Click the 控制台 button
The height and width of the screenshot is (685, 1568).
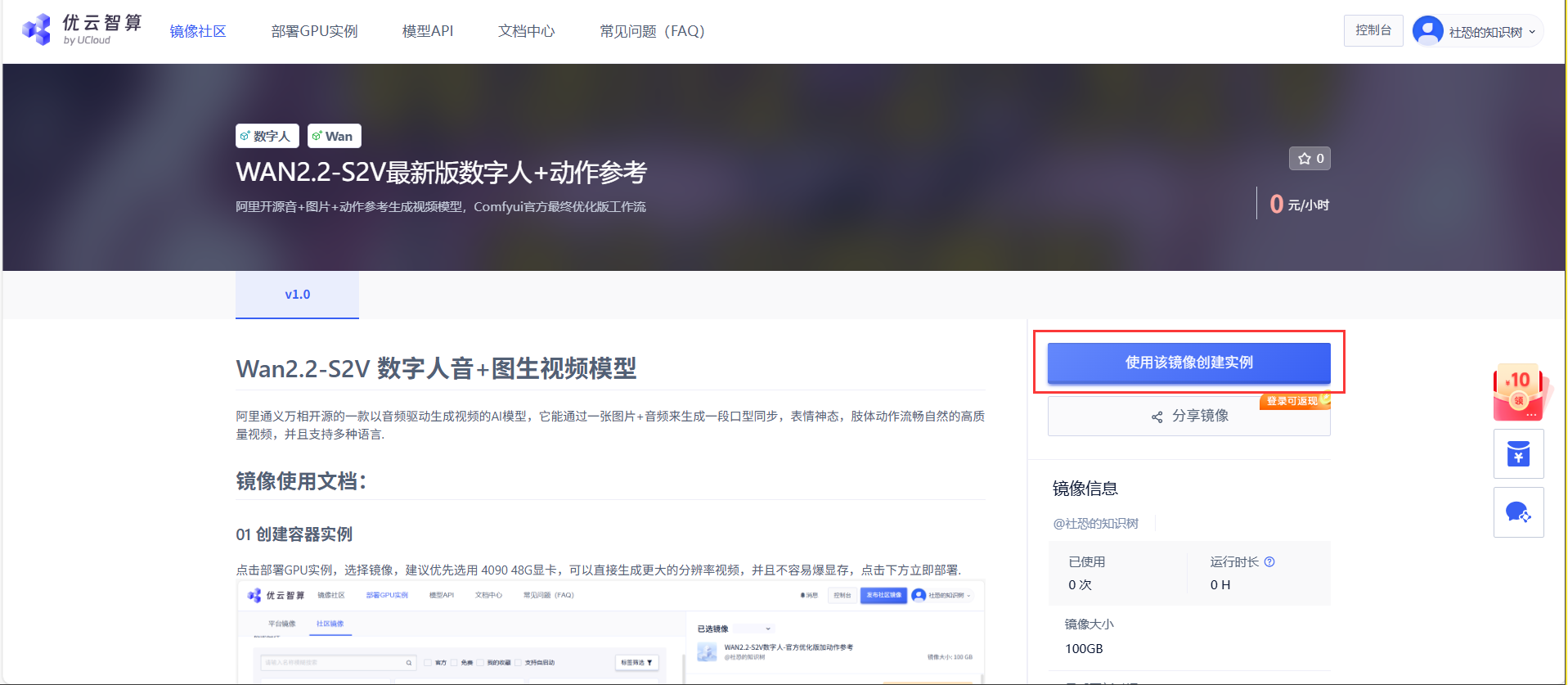tap(1373, 30)
